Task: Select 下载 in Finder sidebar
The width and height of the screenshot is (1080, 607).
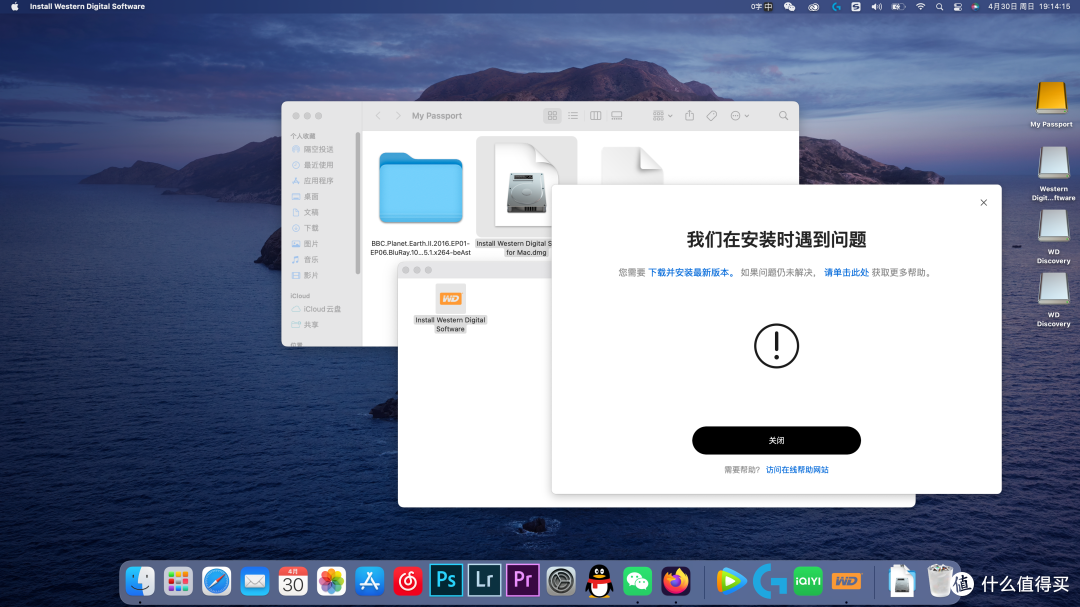Action: tap(311, 228)
